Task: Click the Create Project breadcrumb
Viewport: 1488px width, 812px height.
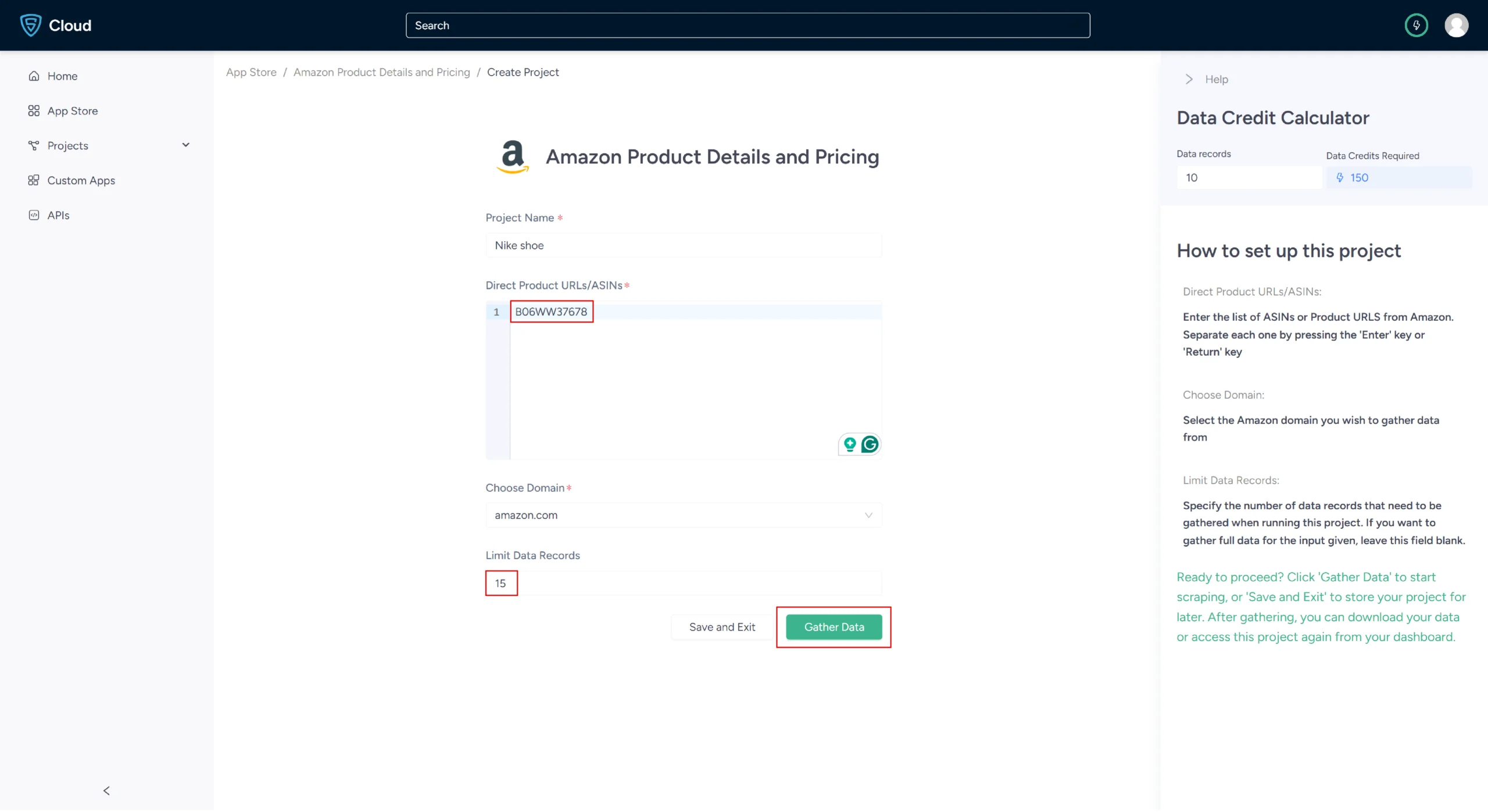Action: tap(523, 72)
